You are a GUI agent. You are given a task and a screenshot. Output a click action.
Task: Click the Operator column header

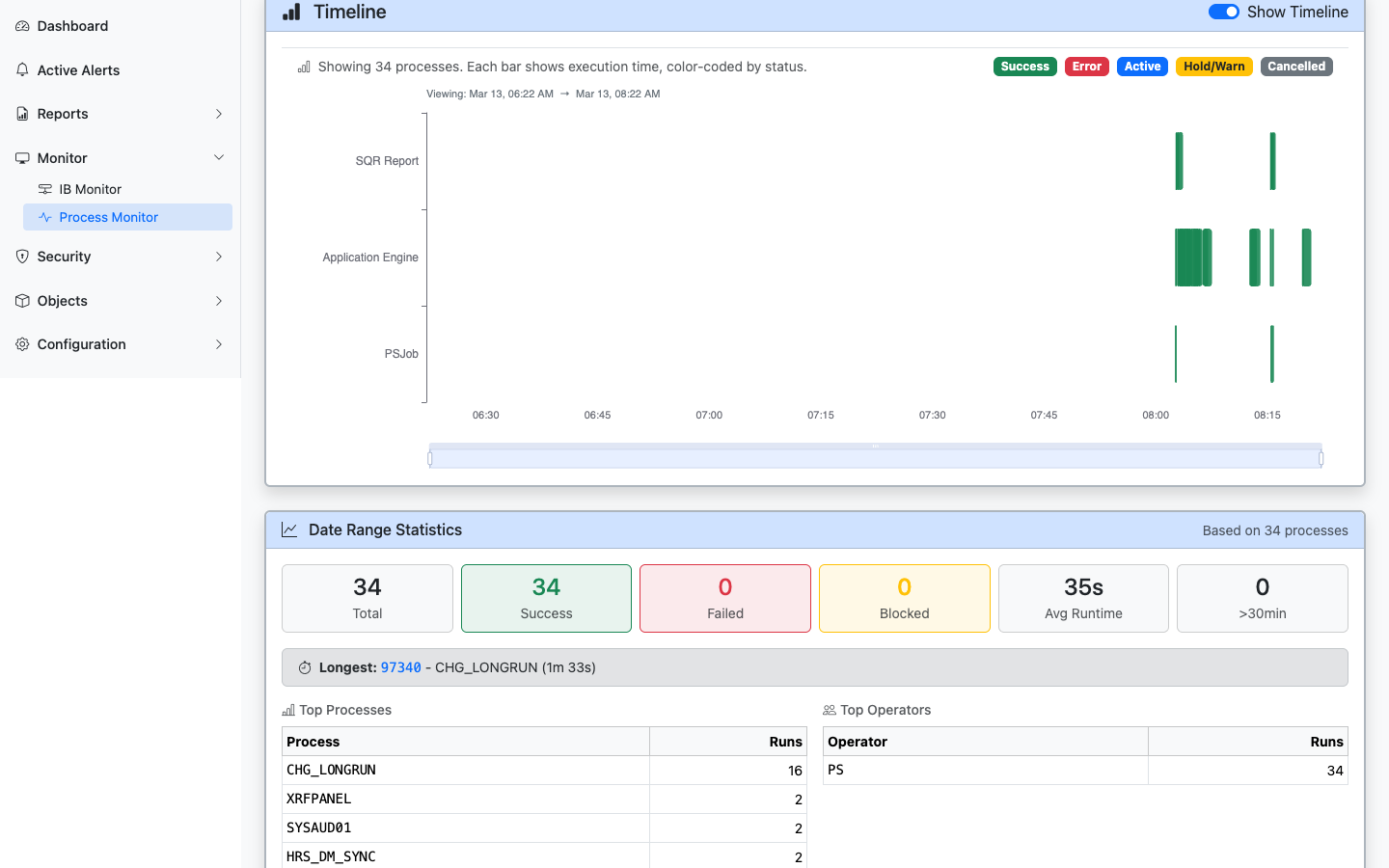[986, 742]
